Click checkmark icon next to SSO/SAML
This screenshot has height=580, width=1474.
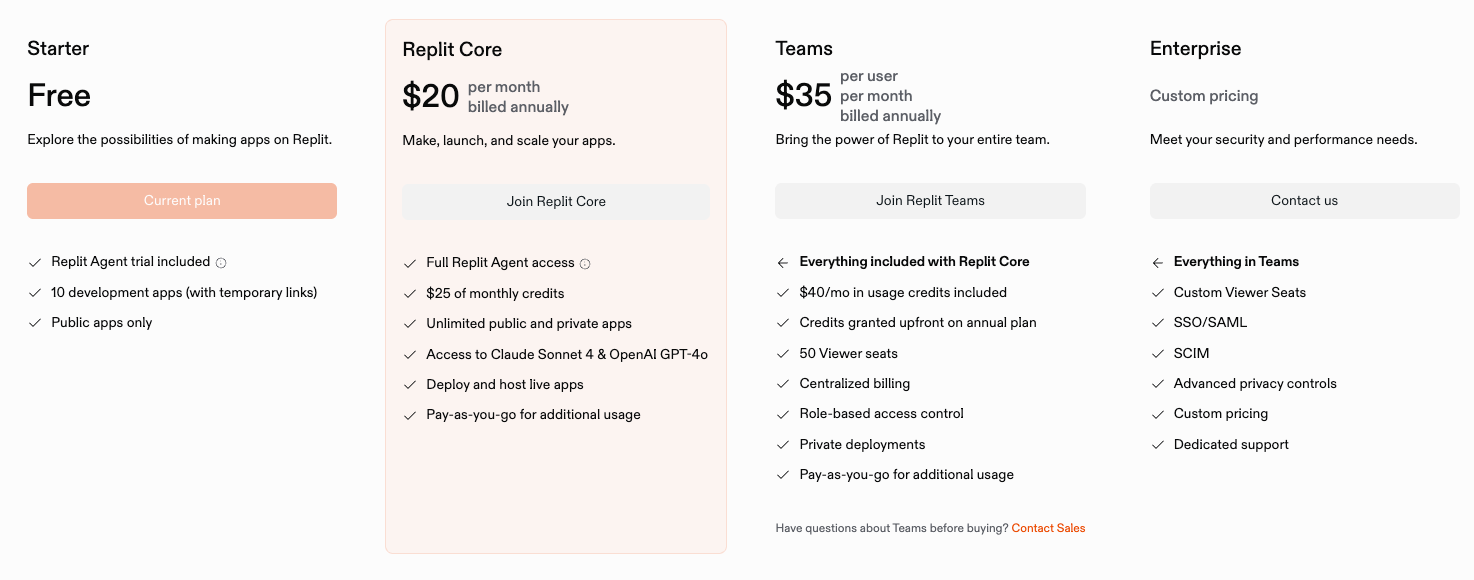point(1157,323)
